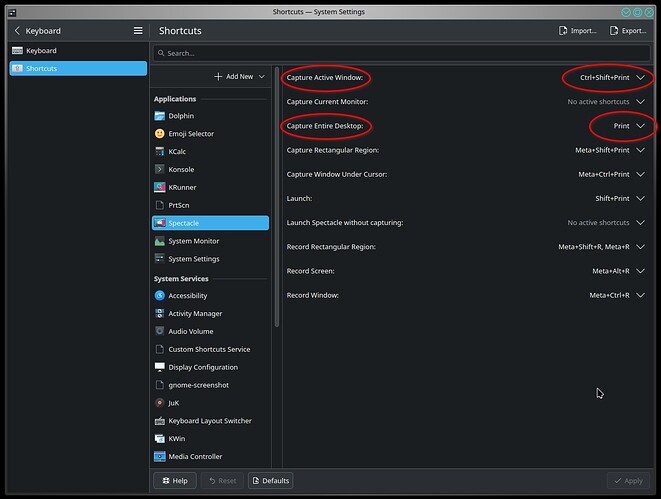Click the Meta+Shift+Print shortcut value

(x=602, y=150)
